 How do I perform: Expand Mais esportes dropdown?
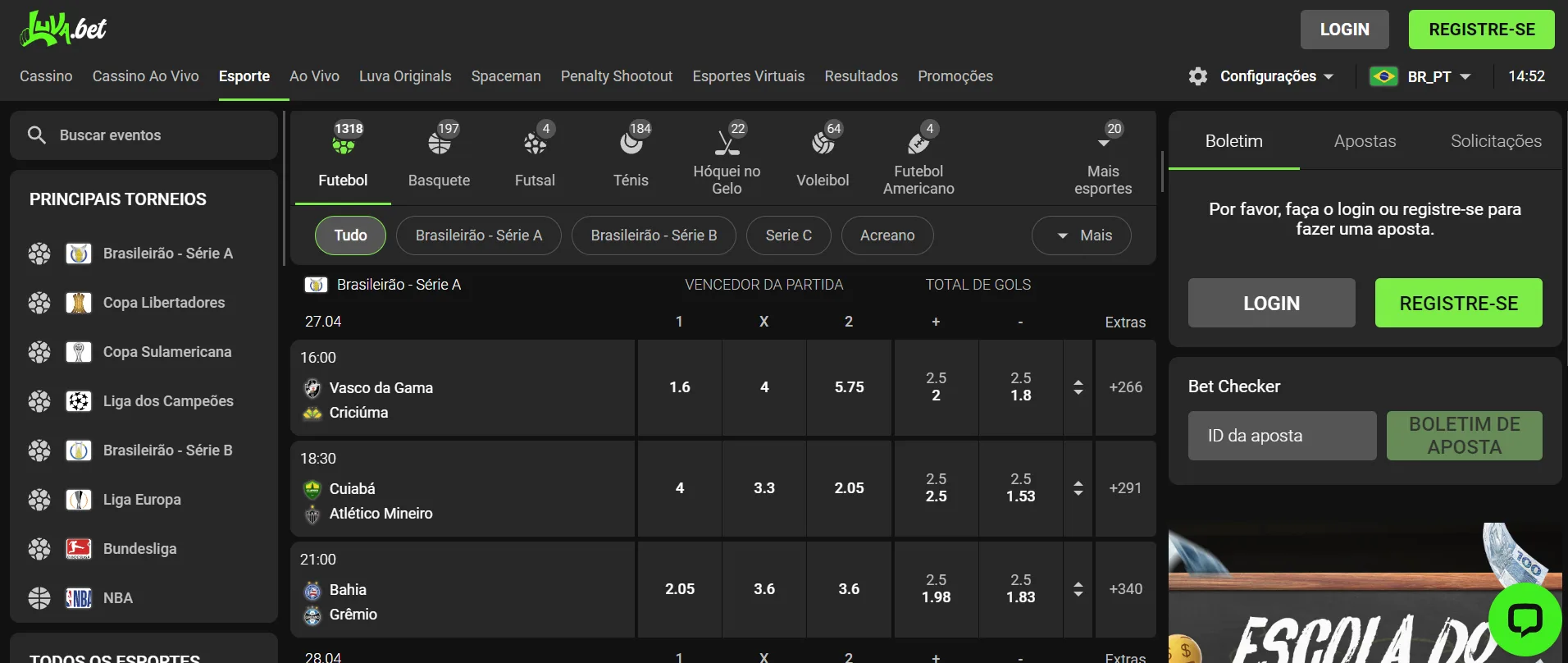[x=1103, y=158]
